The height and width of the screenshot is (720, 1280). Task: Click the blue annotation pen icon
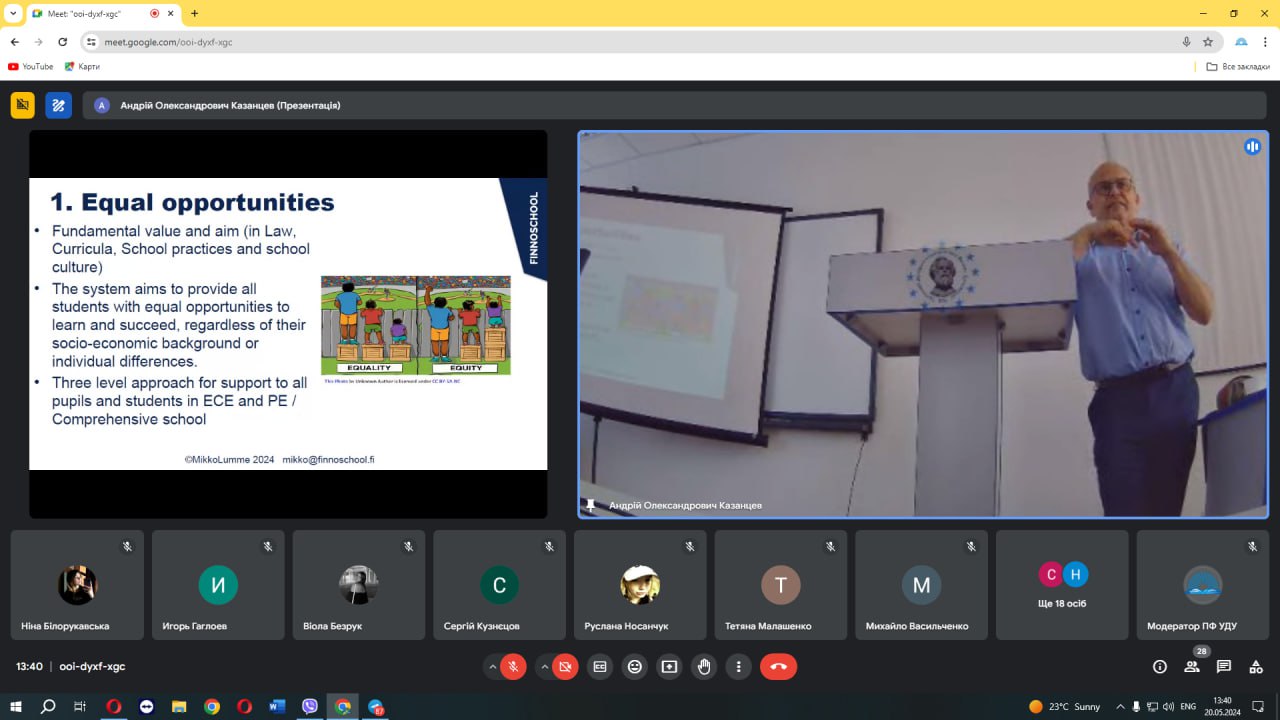pos(58,105)
